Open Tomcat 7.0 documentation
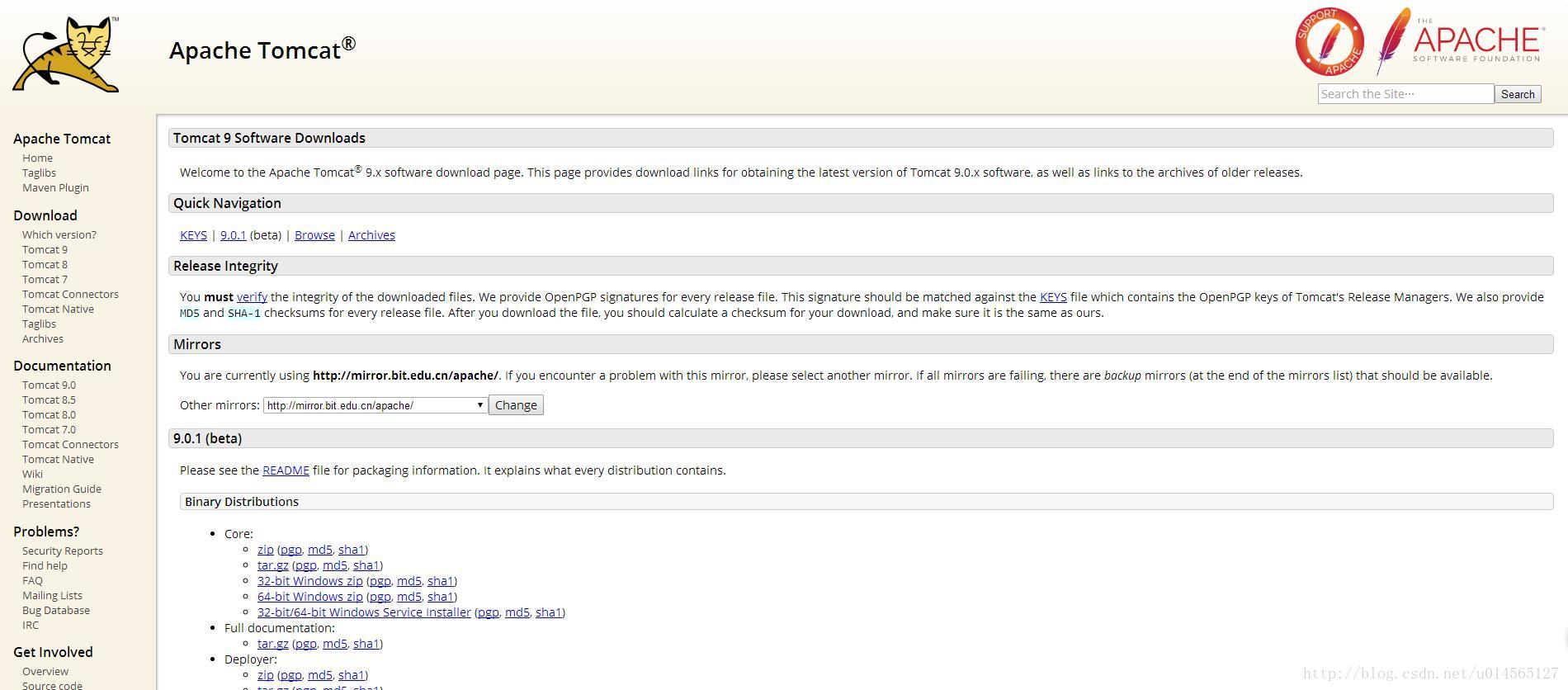Screen dimensions: 1568x690 (49, 430)
